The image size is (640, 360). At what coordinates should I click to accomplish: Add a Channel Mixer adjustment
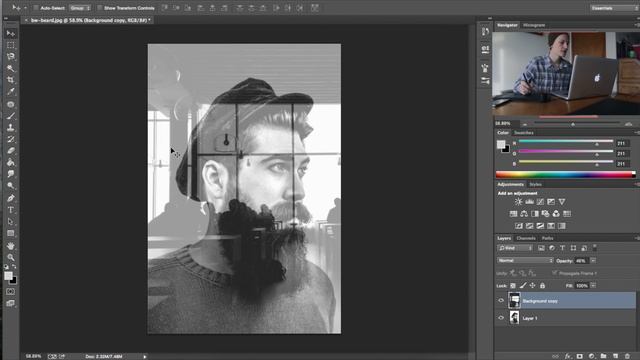(556, 213)
